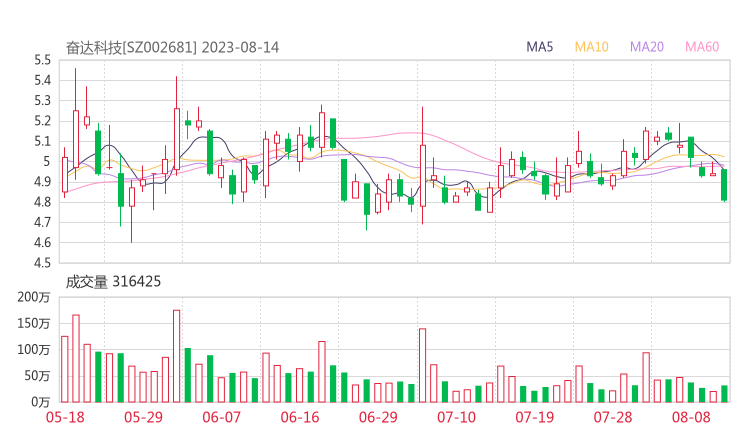The width and height of the screenshot is (740, 440).
Task: Click the 4.9 price axis label
Action: click(x=42, y=182)
